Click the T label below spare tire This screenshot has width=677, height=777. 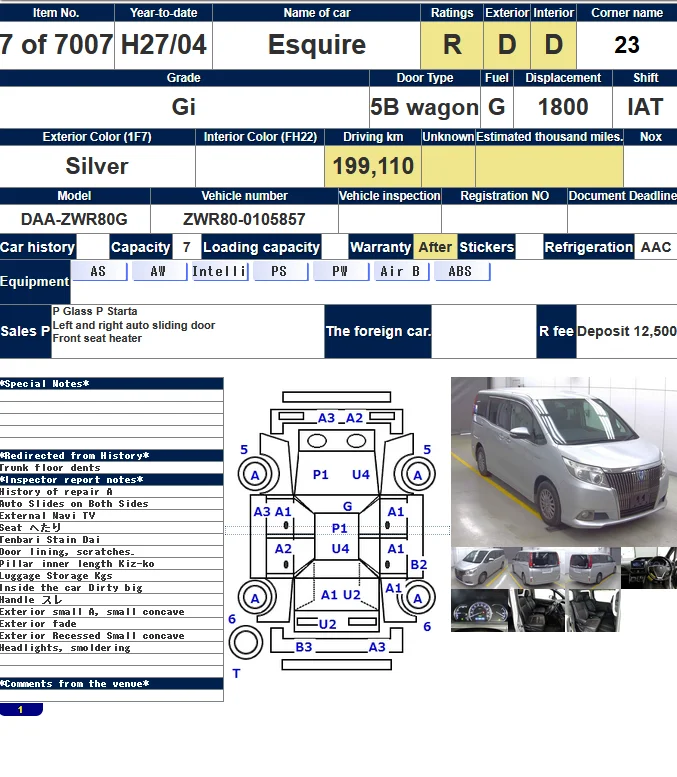pyautogui.click(x=236, y=673)
